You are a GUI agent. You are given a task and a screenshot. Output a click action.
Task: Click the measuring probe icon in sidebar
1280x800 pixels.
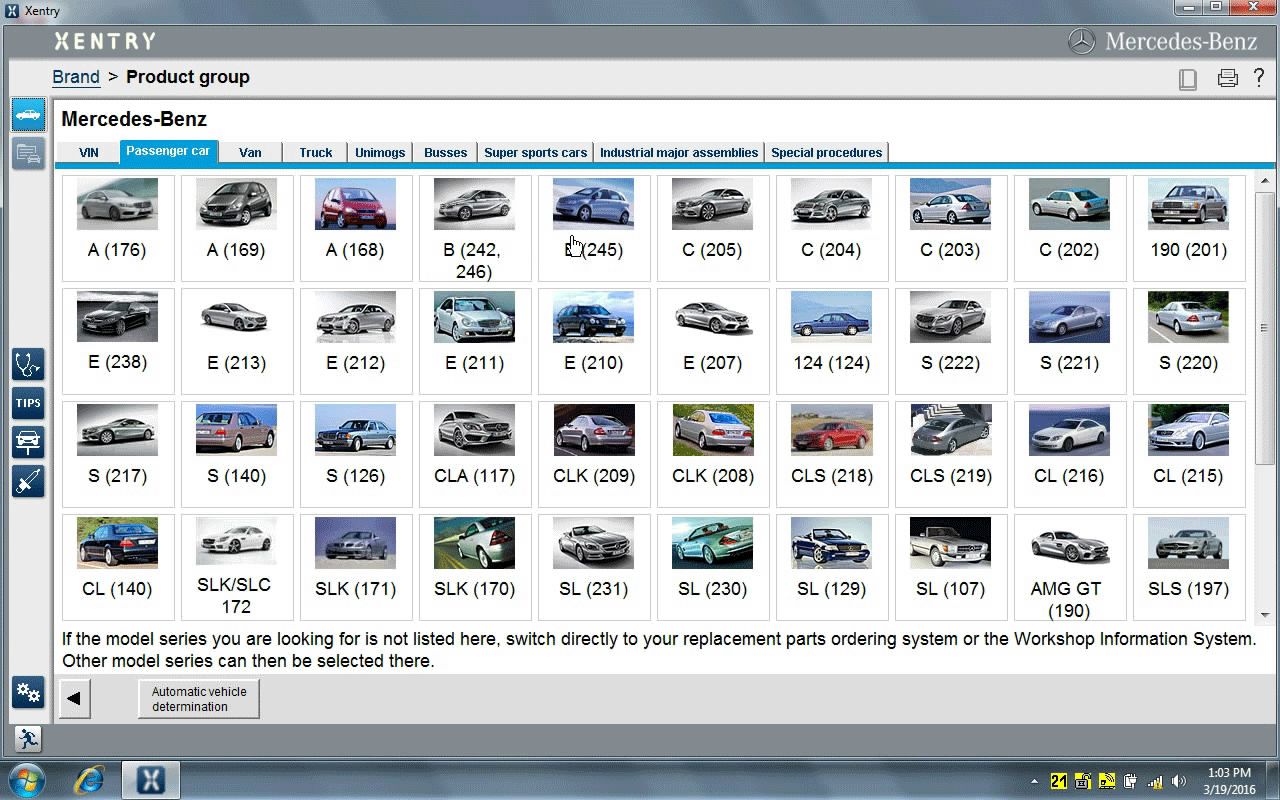point(28,481)
